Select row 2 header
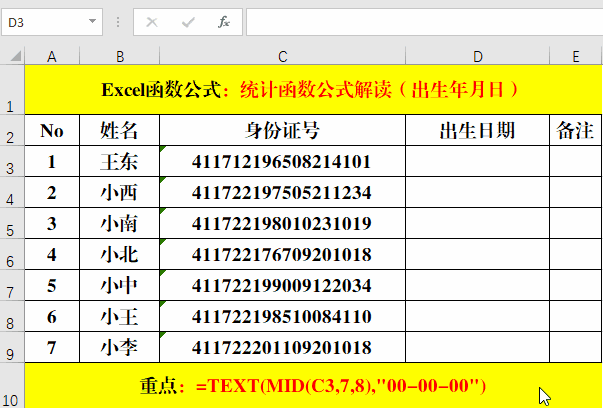 tap(12, 130)
